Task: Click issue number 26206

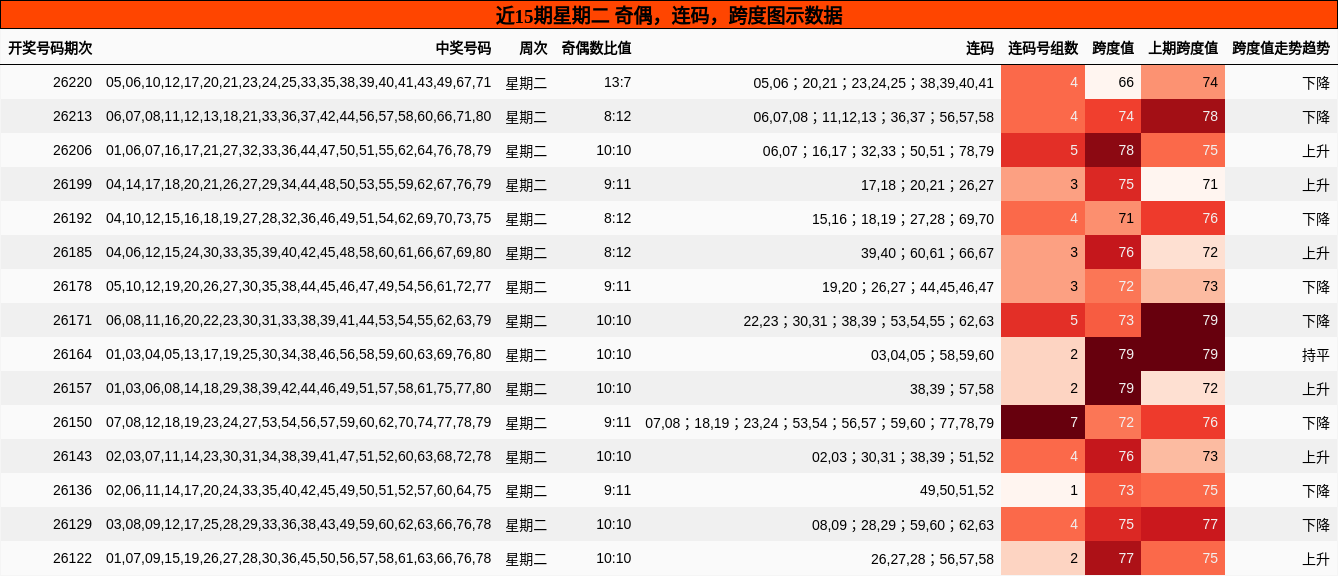Action: click(72, 150)
